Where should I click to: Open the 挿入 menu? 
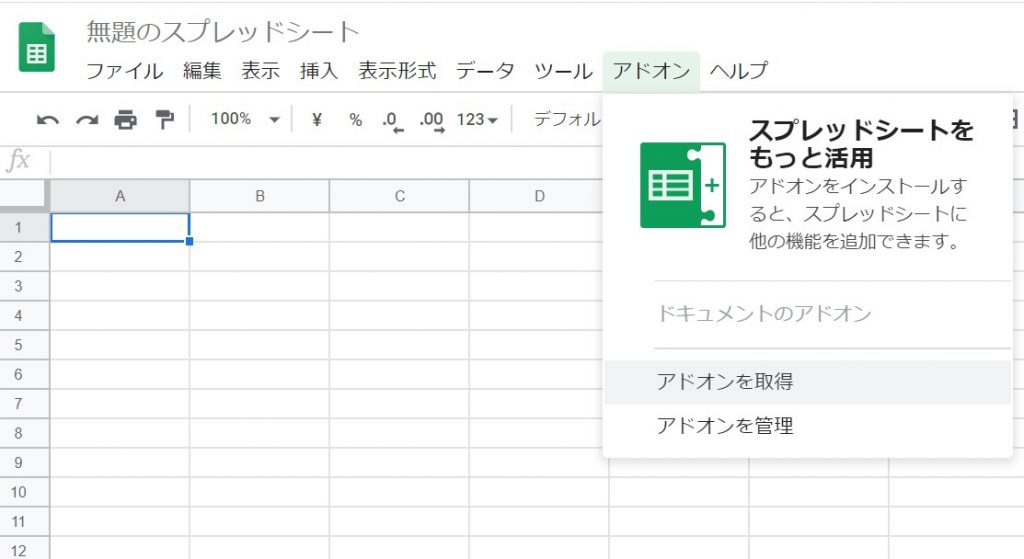pyautogui.click(x=319, y=71)
